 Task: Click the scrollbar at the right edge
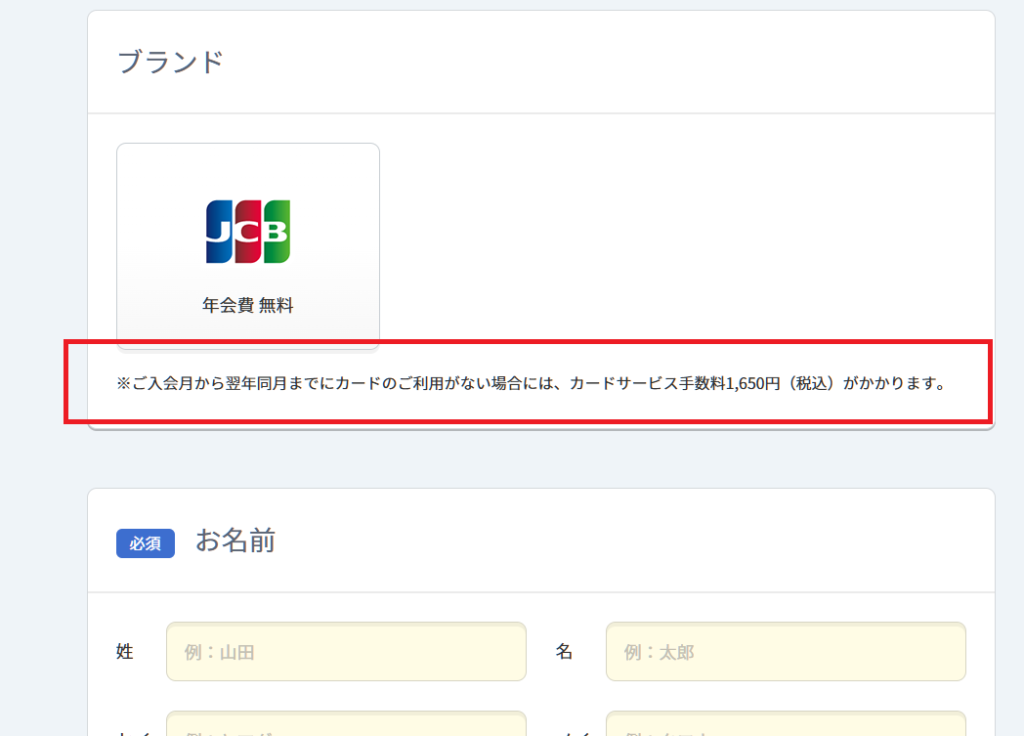[x=1019, y=368]
